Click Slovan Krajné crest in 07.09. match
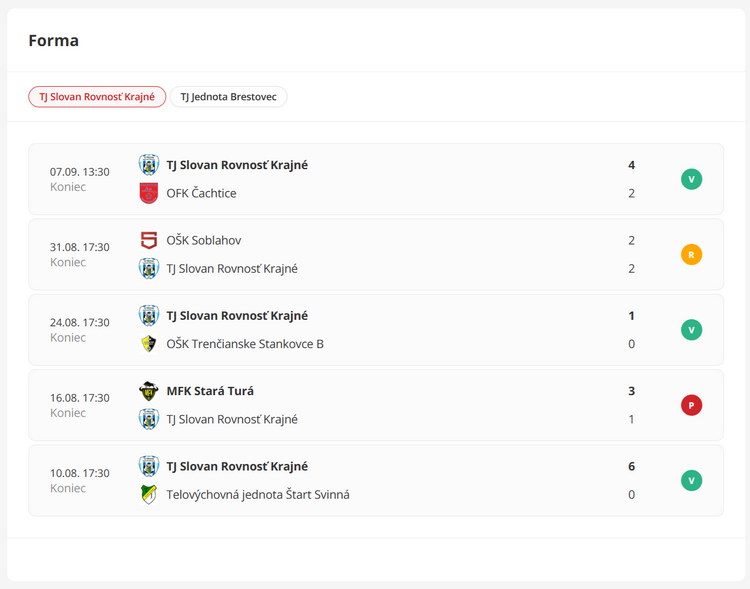 149,165
